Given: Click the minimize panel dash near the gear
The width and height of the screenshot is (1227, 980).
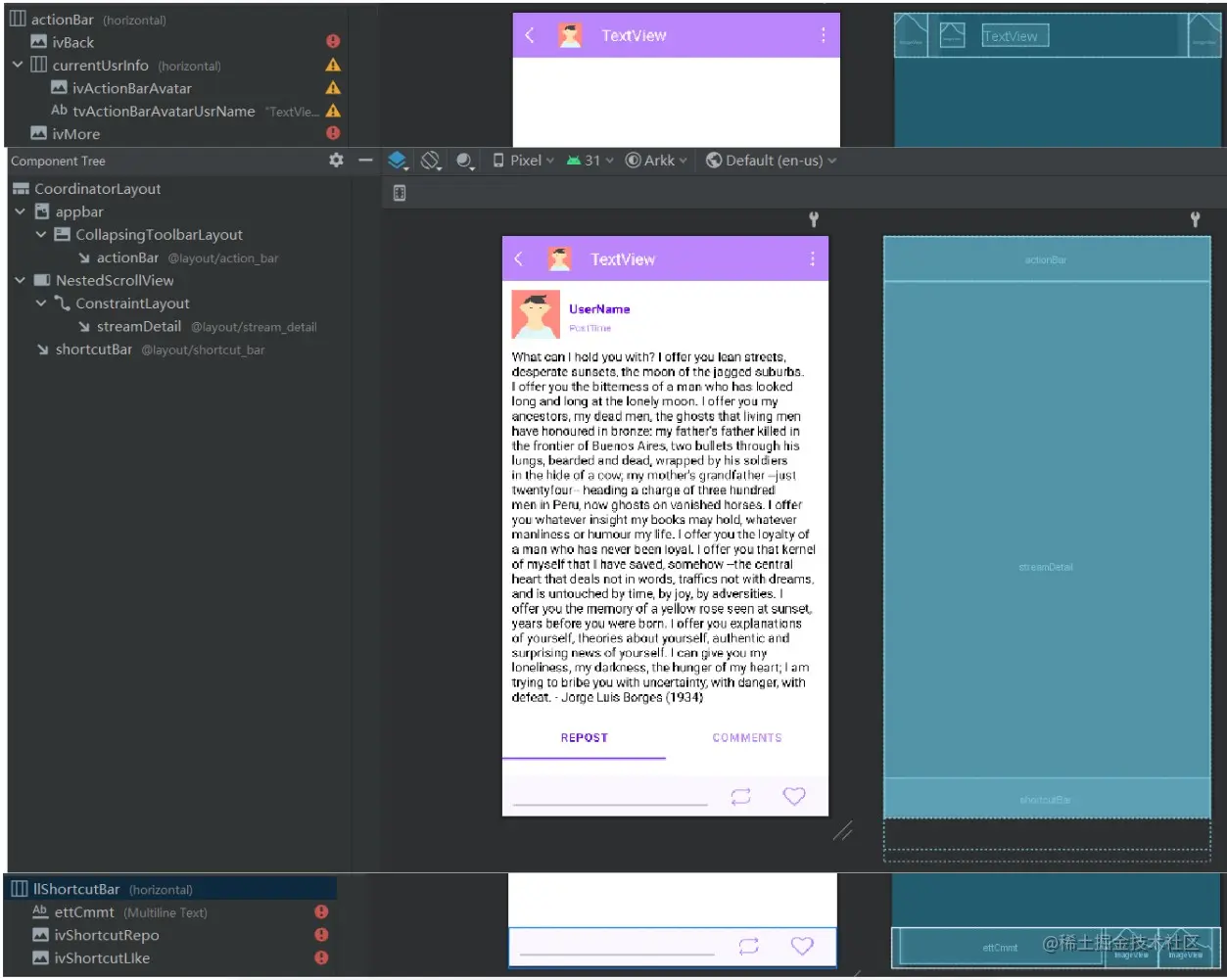Looking at the screenshot, I should [364, 160].
